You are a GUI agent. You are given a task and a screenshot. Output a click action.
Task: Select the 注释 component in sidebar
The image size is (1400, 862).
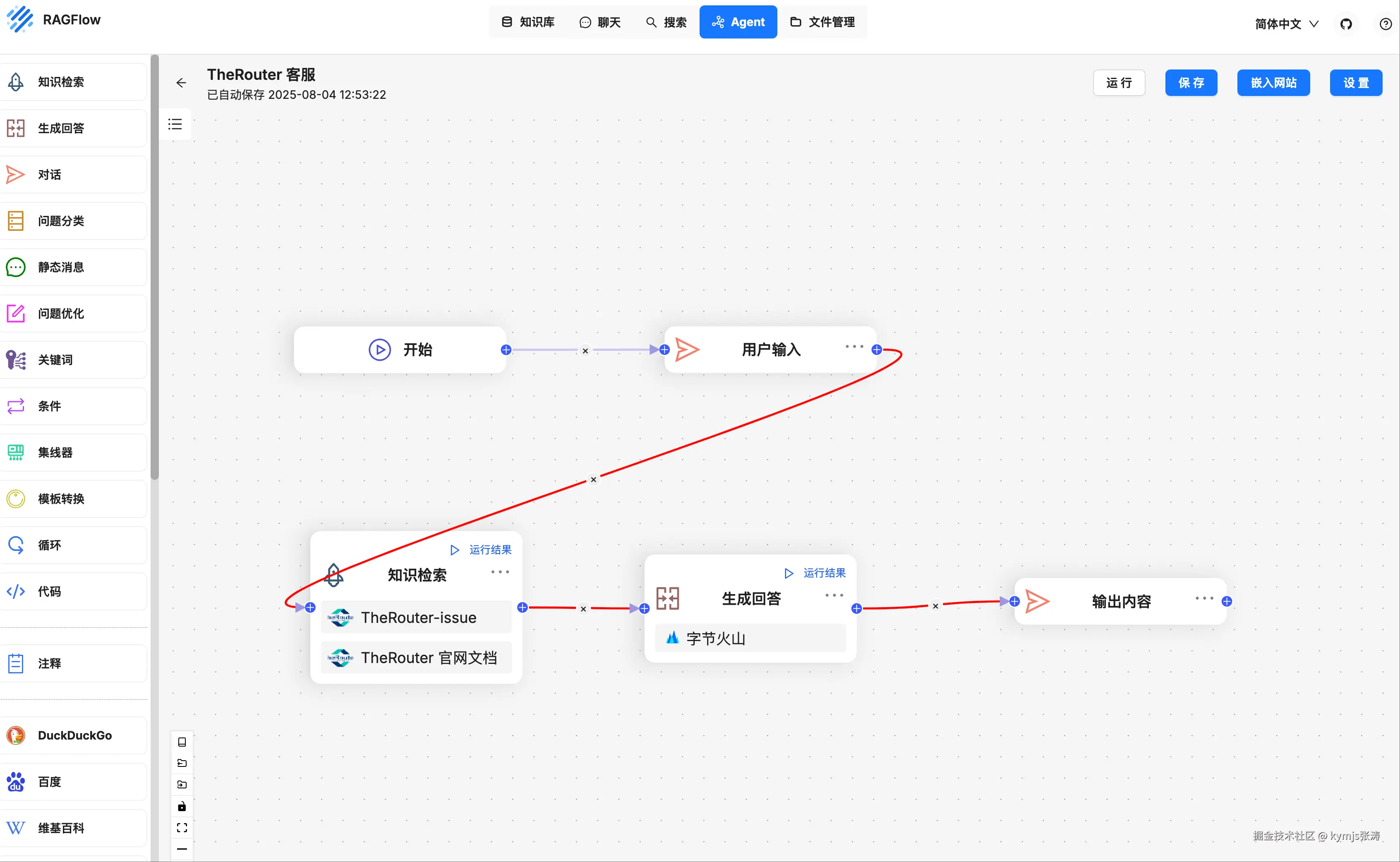click(74, 663)
